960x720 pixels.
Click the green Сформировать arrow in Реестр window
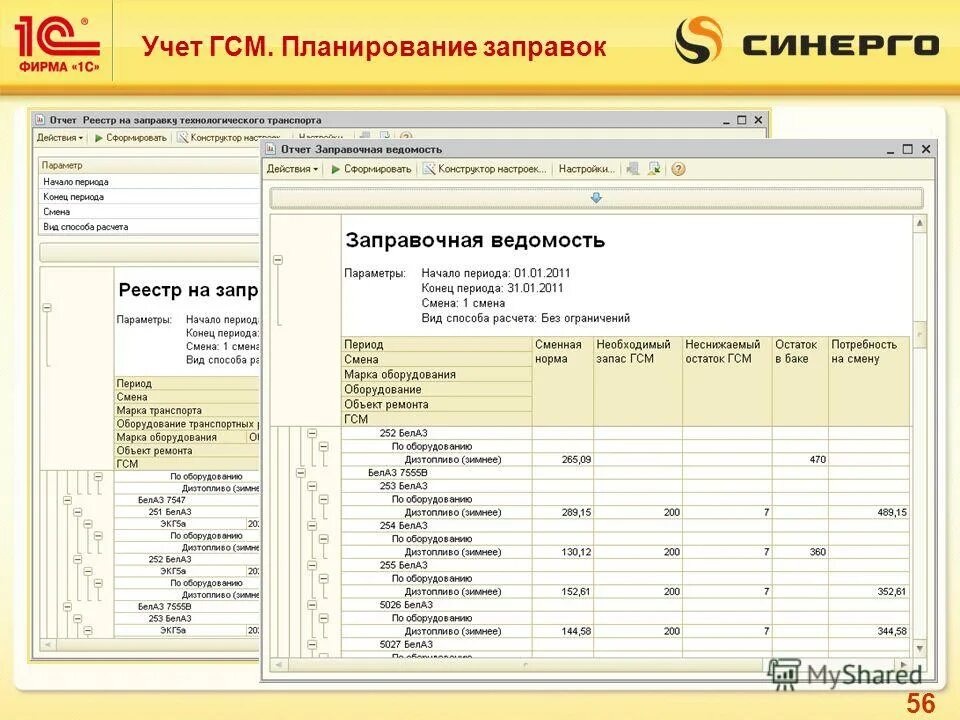click(98, 138)
